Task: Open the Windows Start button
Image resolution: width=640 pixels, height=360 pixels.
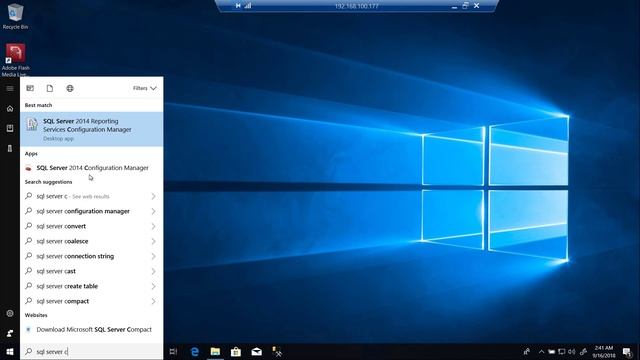Action: [10, 351]
